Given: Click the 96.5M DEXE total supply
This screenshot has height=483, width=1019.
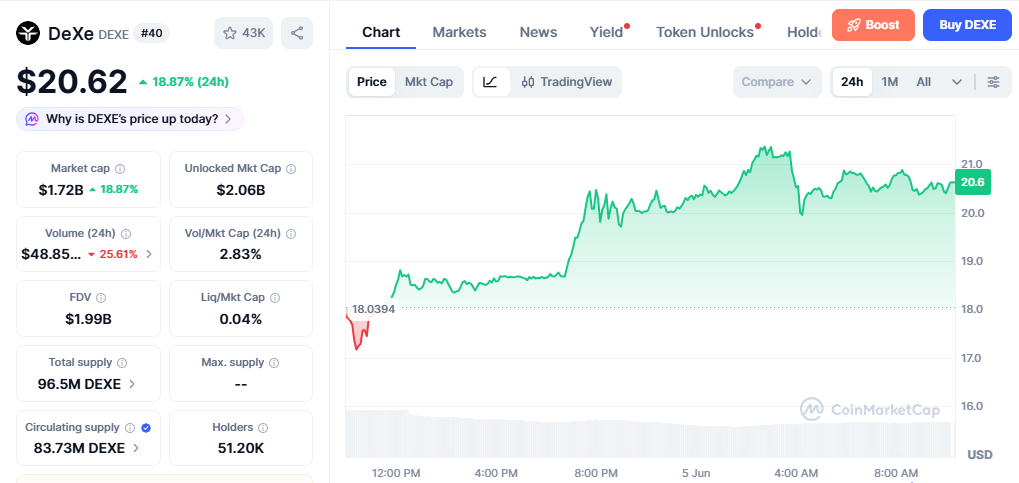Looking at the screenshot, I should (79, 384).
